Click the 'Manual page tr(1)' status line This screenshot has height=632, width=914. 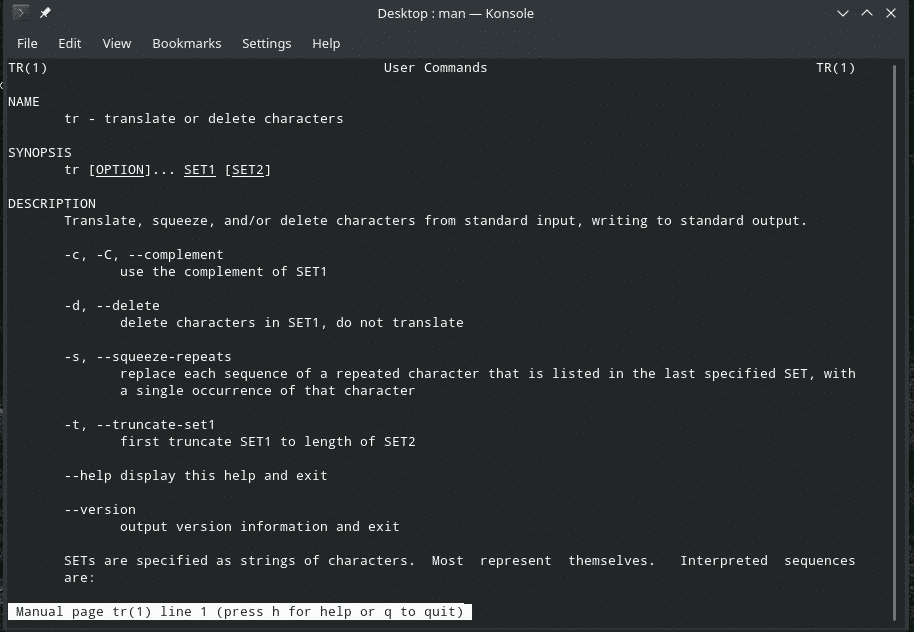(239, 611)
